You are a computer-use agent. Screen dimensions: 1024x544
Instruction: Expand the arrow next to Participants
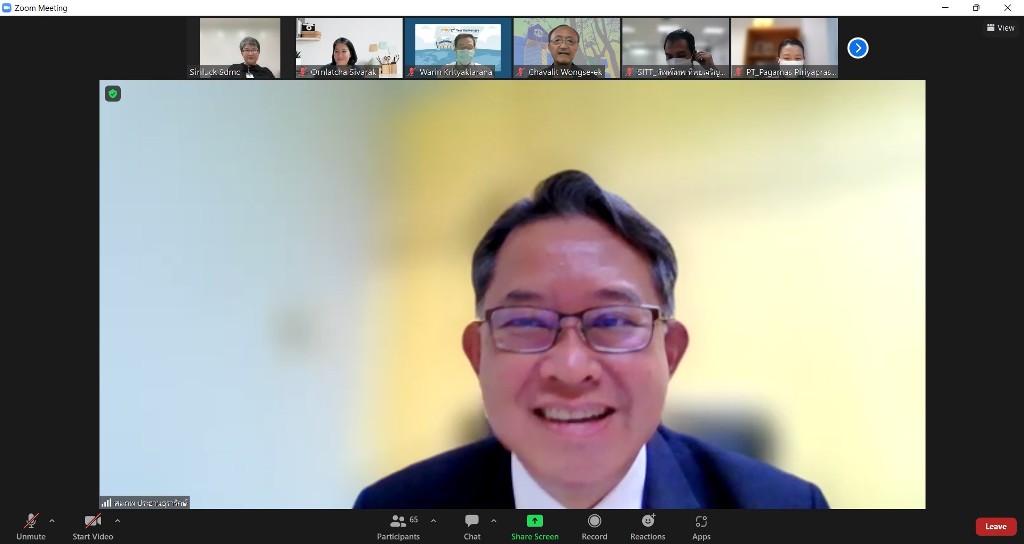pos(433,520)
